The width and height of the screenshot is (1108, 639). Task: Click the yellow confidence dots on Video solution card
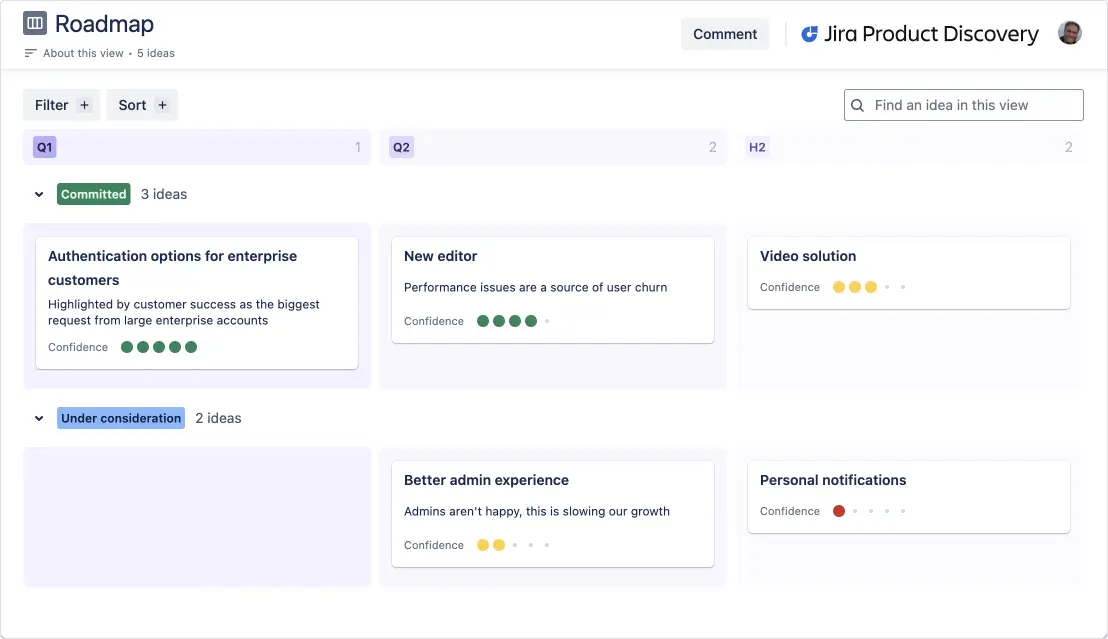(854, 287)
